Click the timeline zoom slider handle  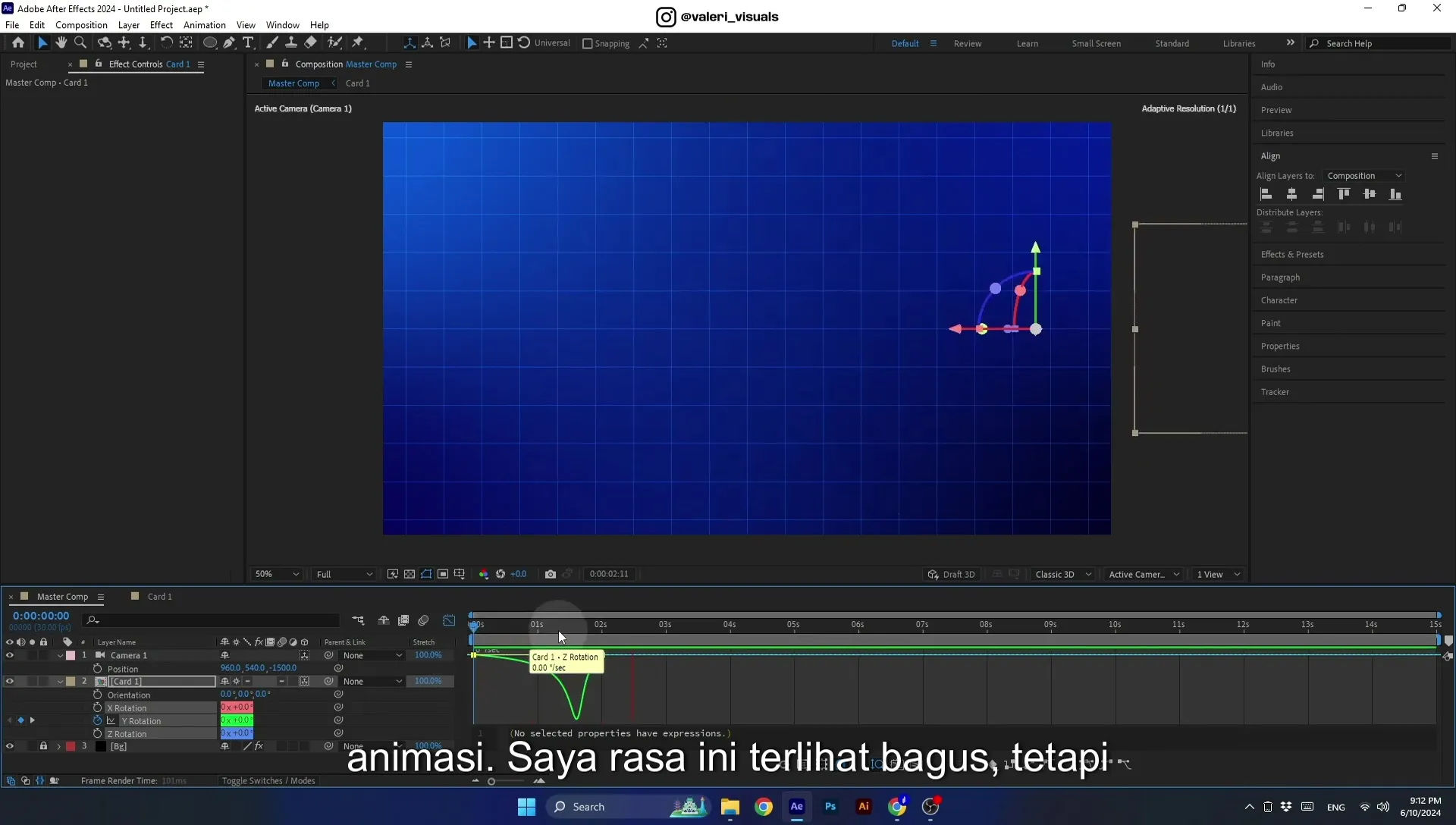(491, 781)
